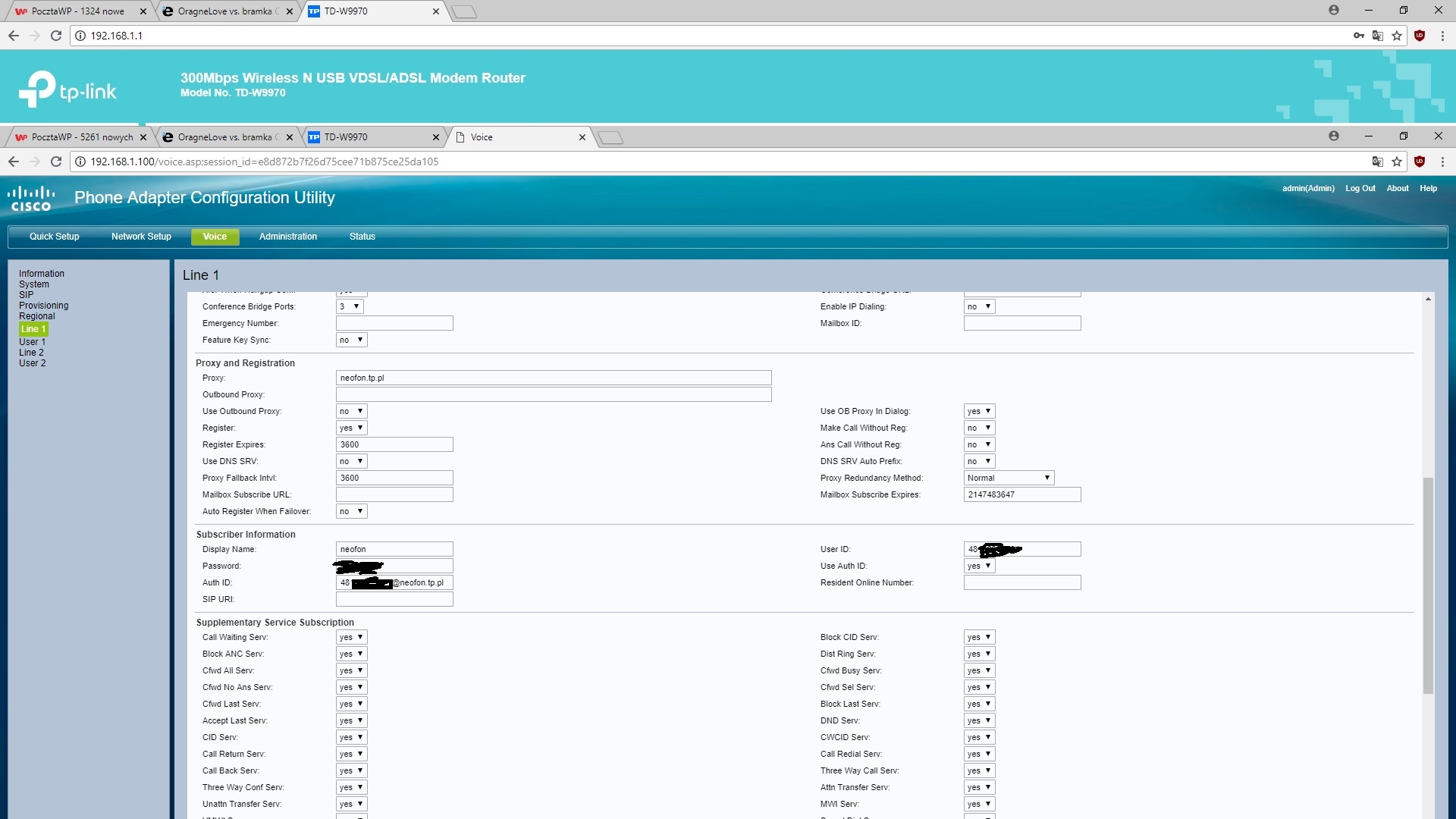Open a new tab in the front window
The image size is (1456, 819).
tap(610, 137)
